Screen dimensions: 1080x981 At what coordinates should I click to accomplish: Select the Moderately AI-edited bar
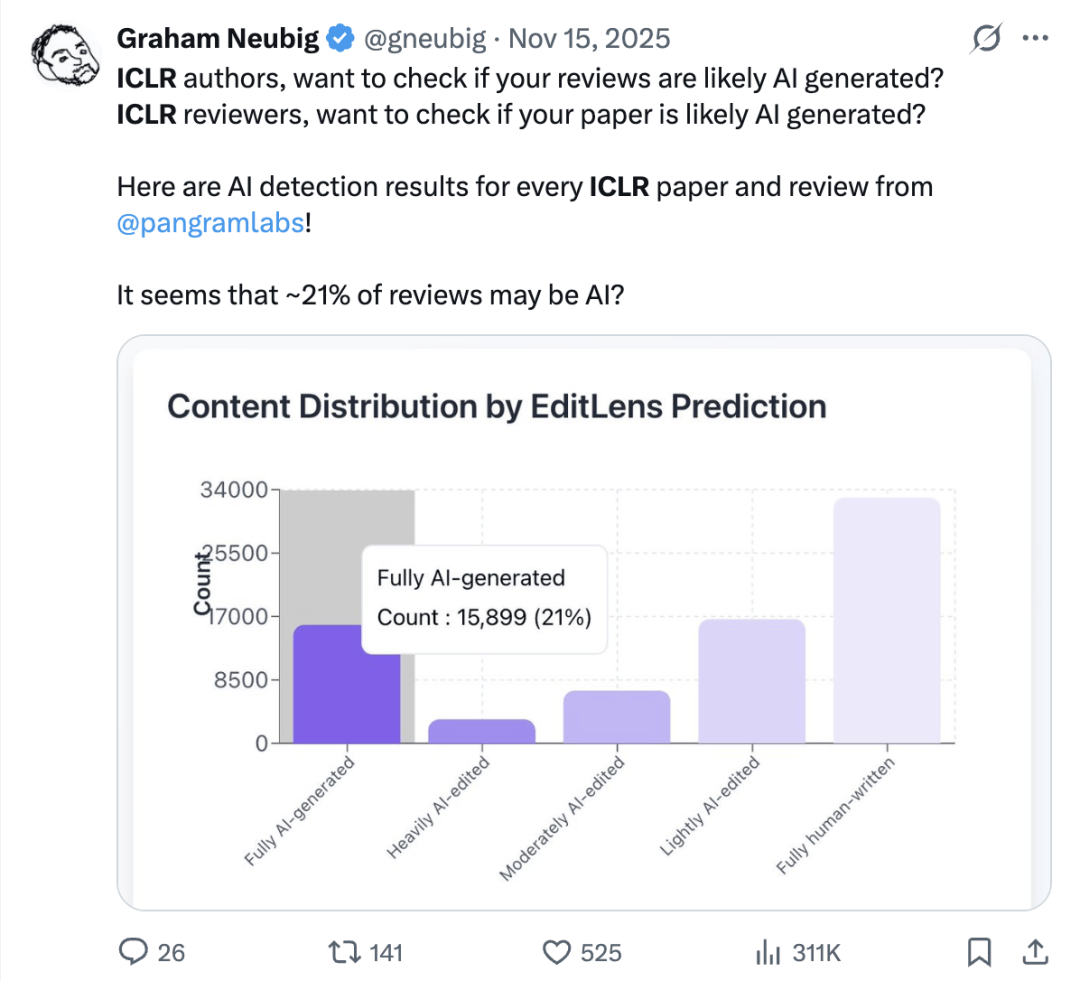[616, 717]
